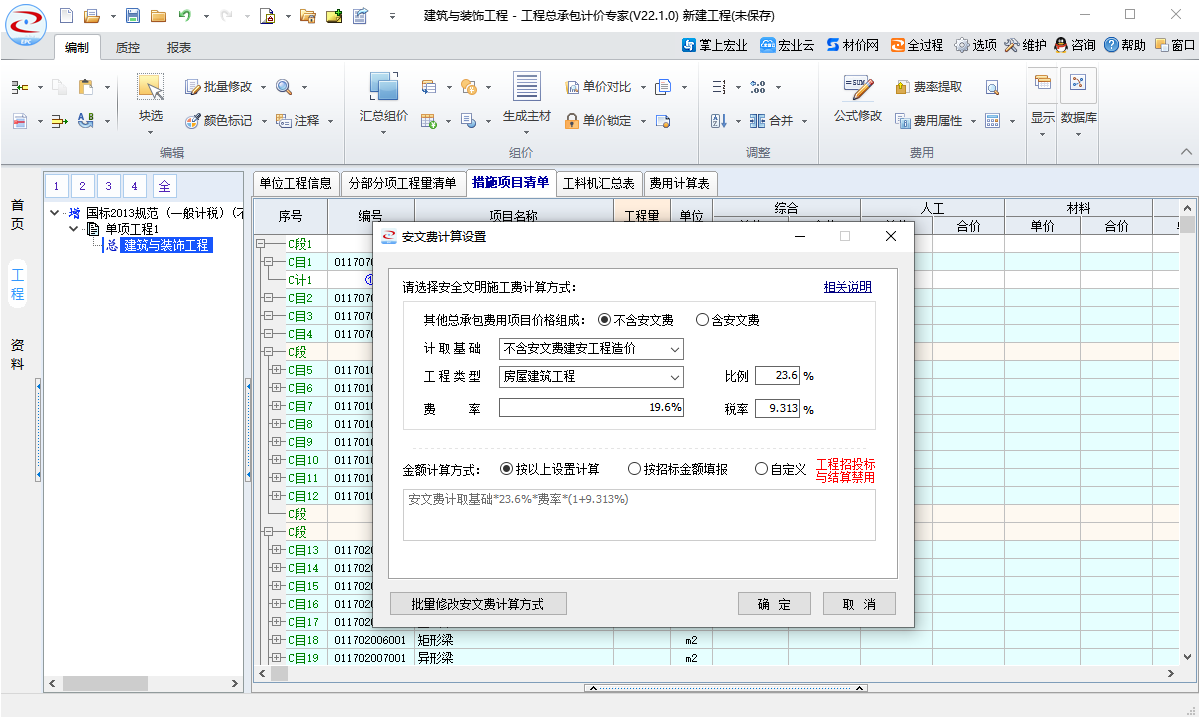
Task: Select the 自定义 radio option
Action: 762,469
